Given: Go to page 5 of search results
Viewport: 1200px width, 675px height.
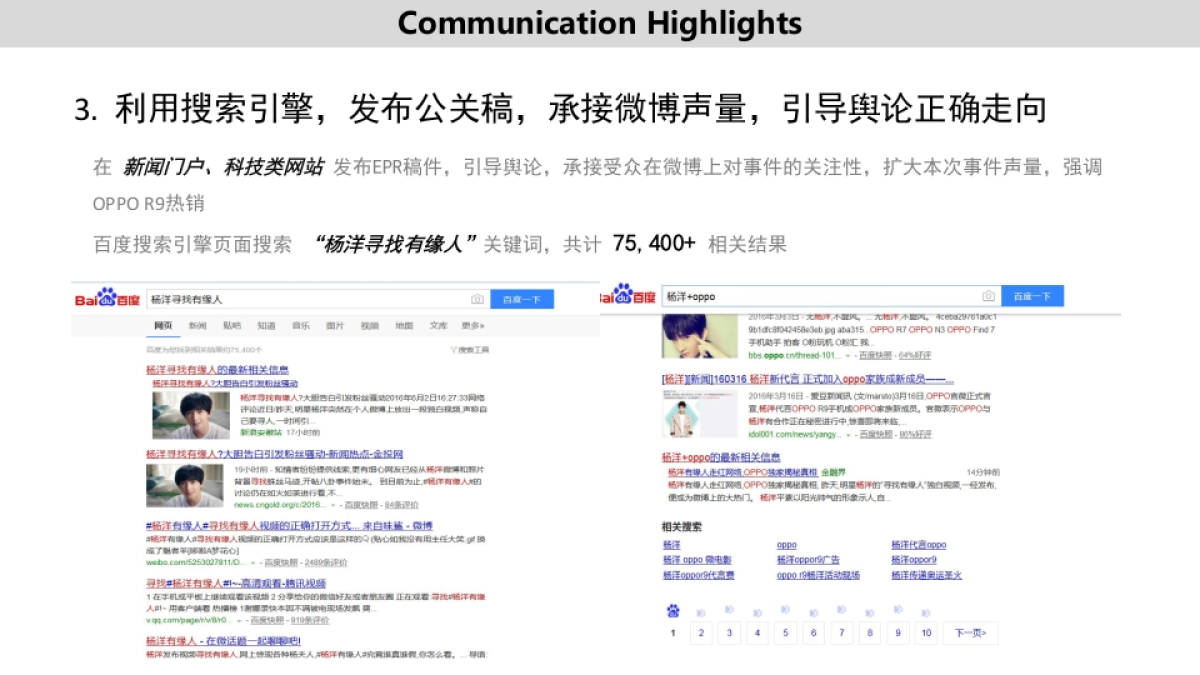Looking at the screenshot, I should point(785,633).
